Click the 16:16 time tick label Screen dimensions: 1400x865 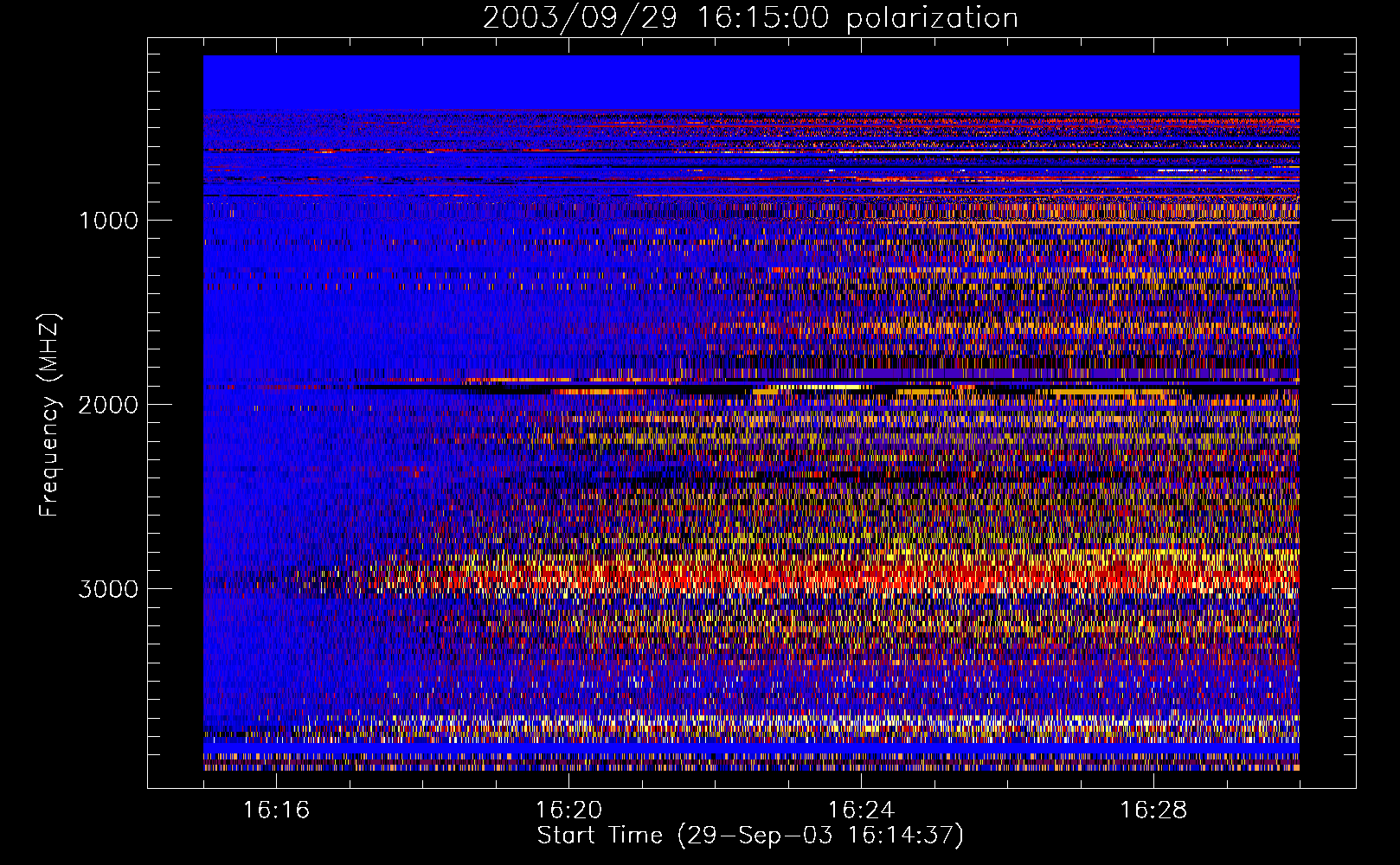point(276,811)
